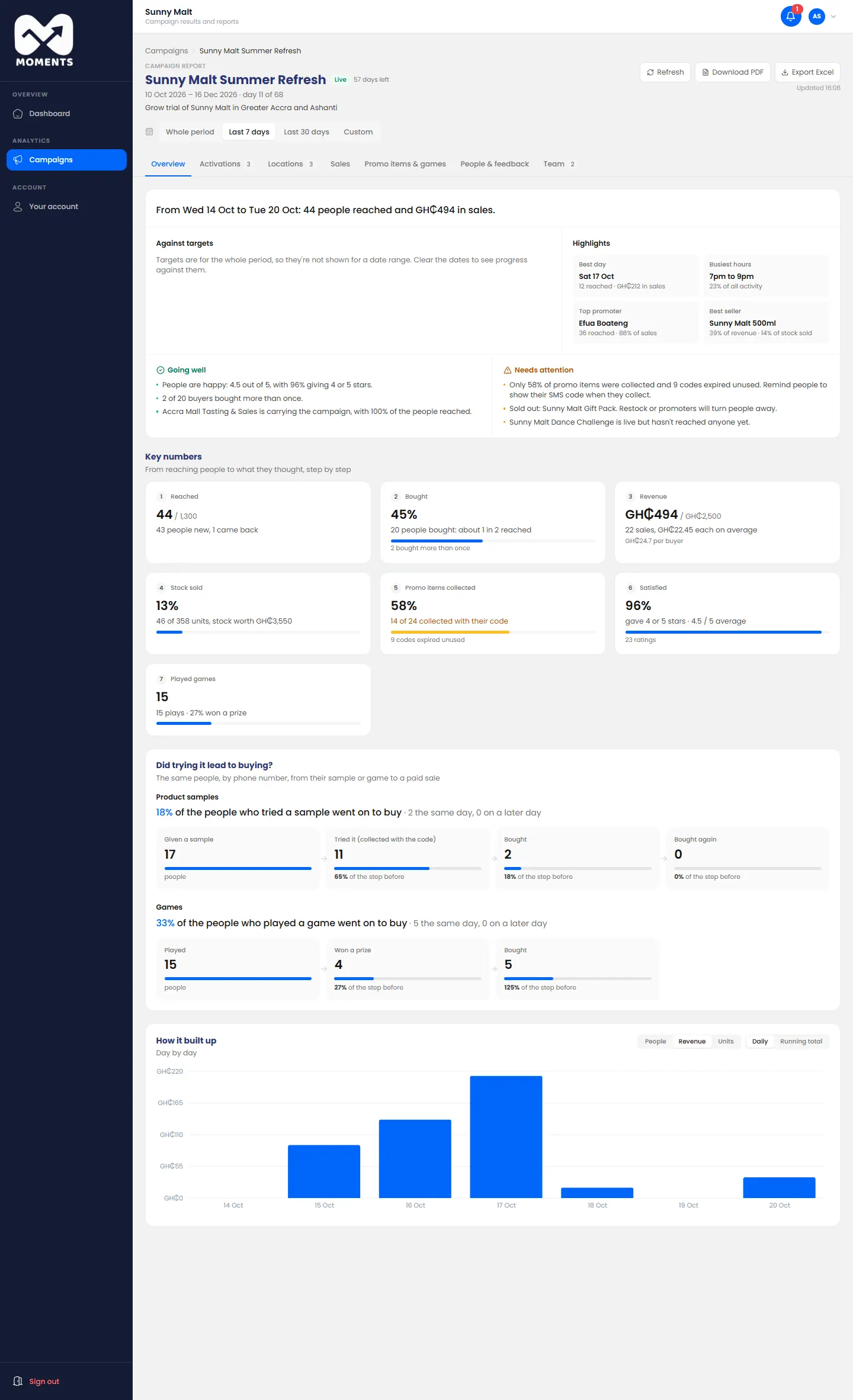Open the Custom date range picker
The width and height of the screenshot is (853, 1400).
coord(358,132)
